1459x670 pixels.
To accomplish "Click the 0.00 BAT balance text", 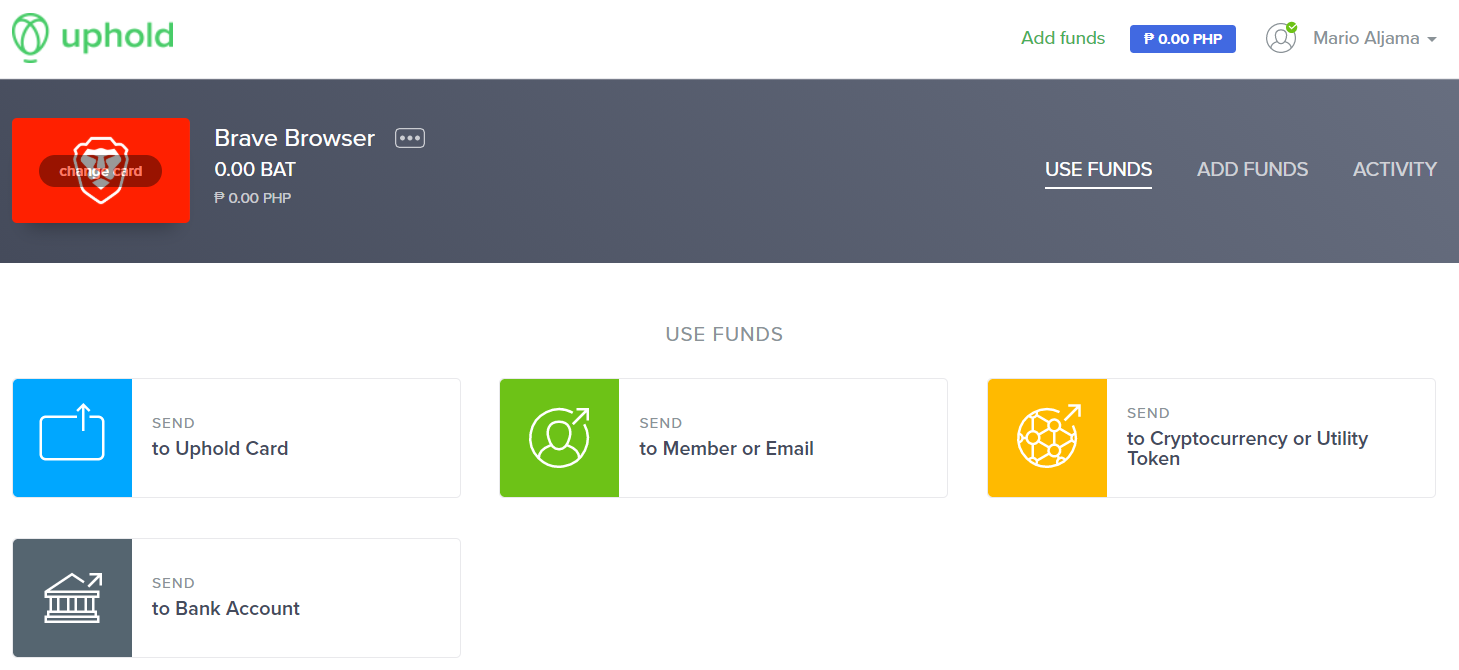I will tap(255, 170).
